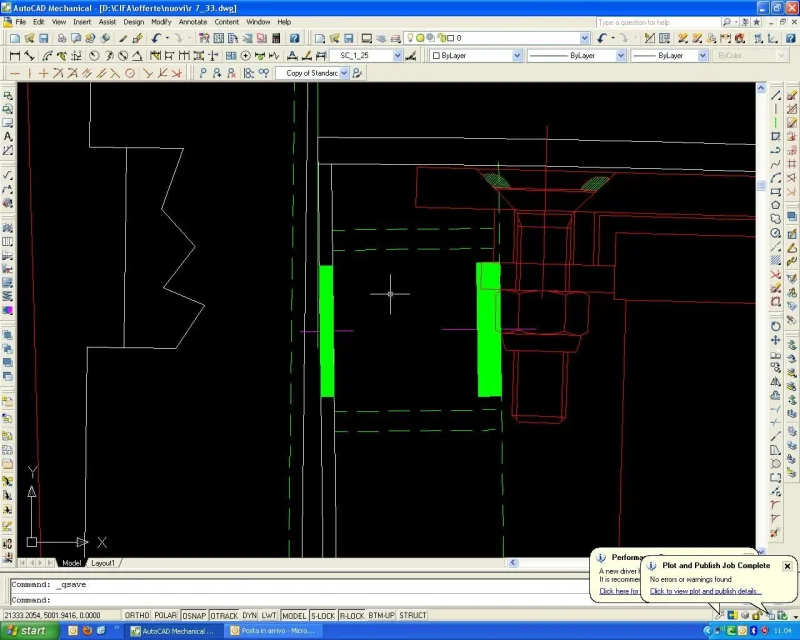Screen dimensions: 800x640
Task: Close the Plot and Publish Job Complete balloon
Action: tap(787, 566)
